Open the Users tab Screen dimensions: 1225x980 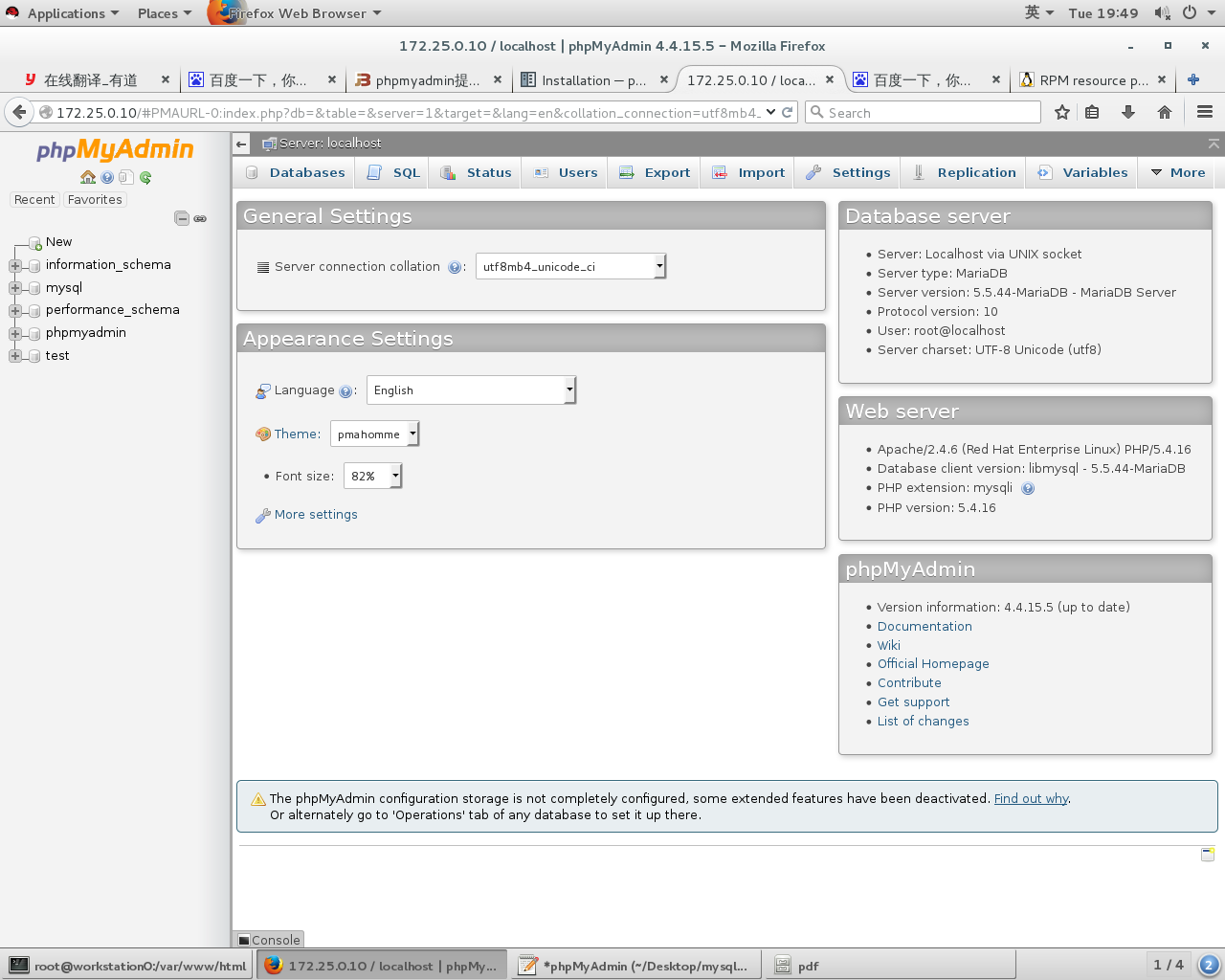566,172
